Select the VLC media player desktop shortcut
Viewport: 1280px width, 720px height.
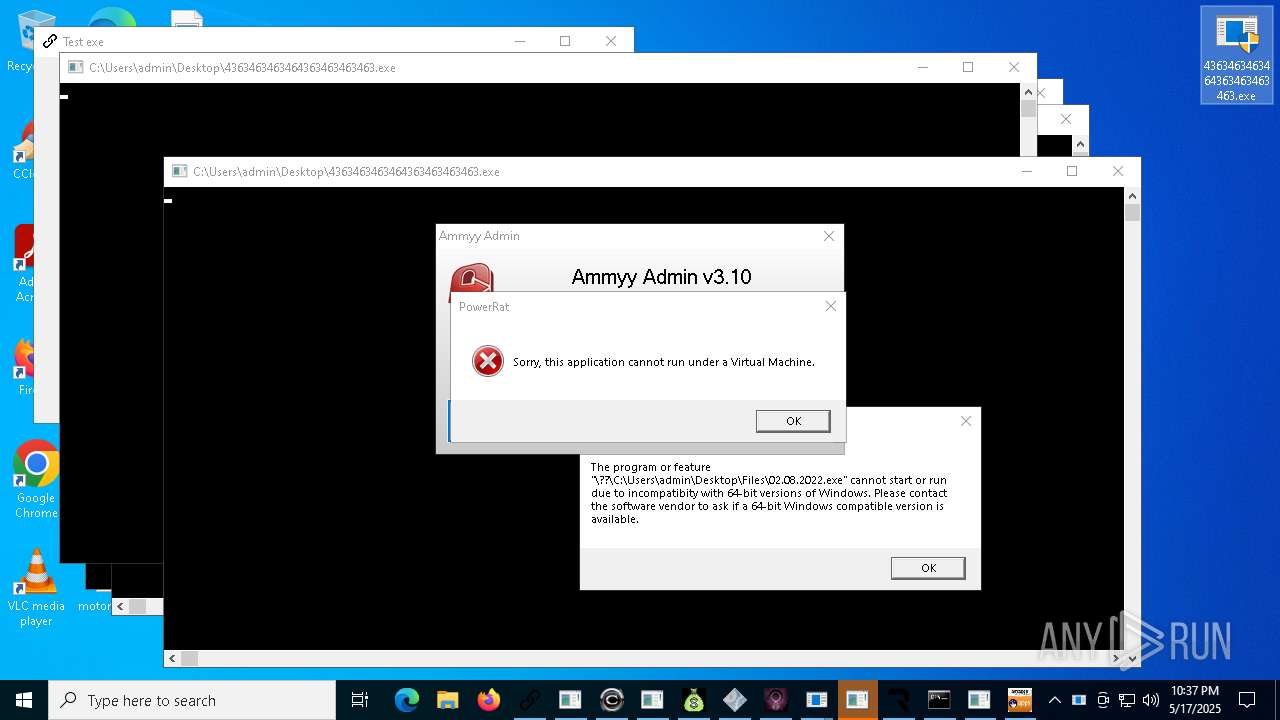click(x=36, y=588)
